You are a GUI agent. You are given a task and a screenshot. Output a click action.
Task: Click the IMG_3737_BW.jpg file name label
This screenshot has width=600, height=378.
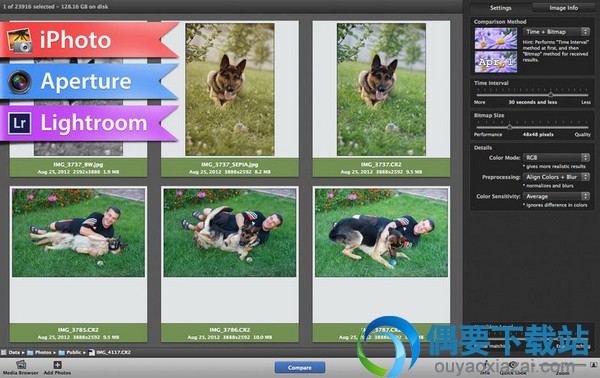pyautogui.click(x=78, y=165)
